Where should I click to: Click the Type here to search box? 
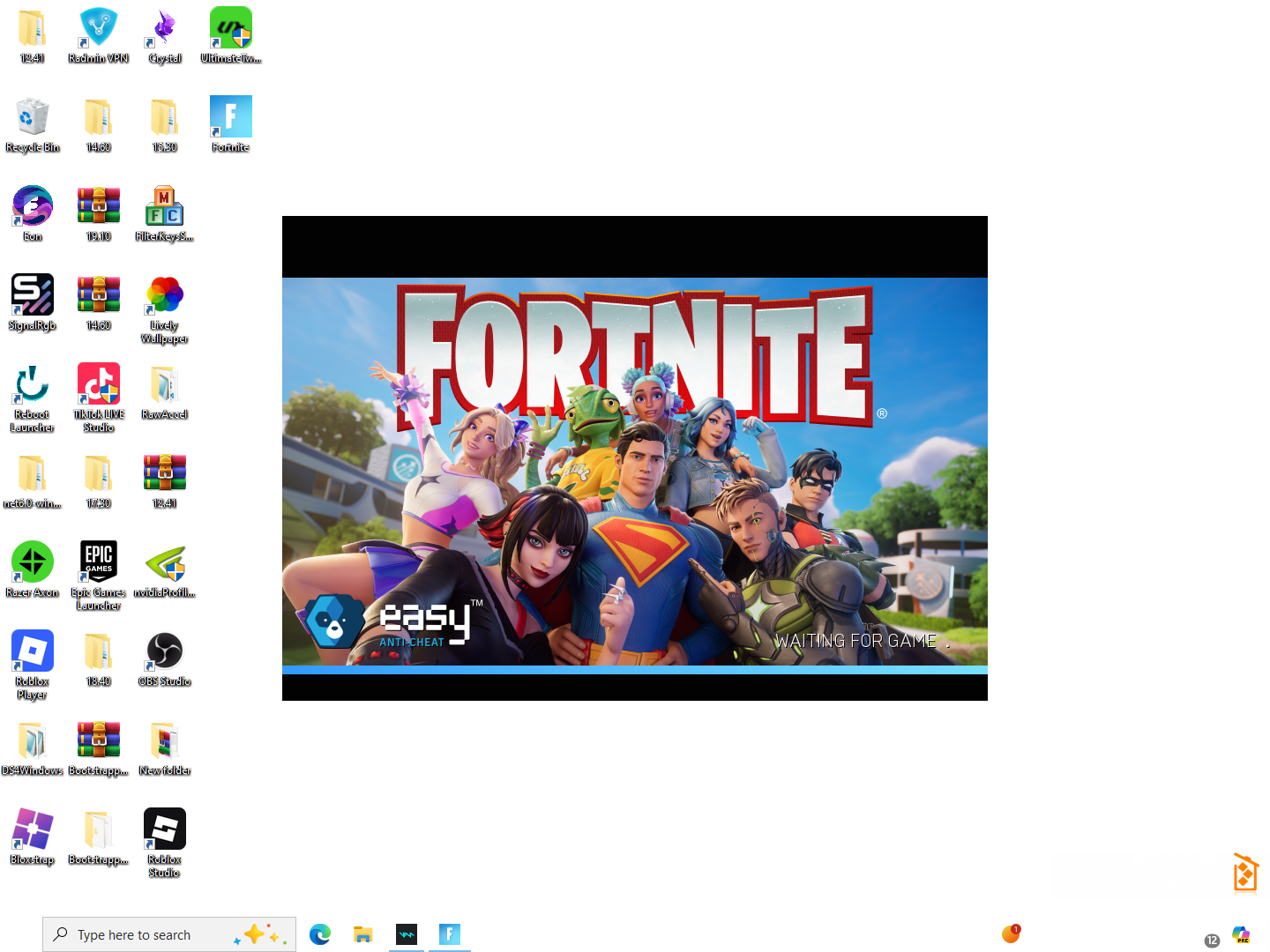(x=169, y=934)
